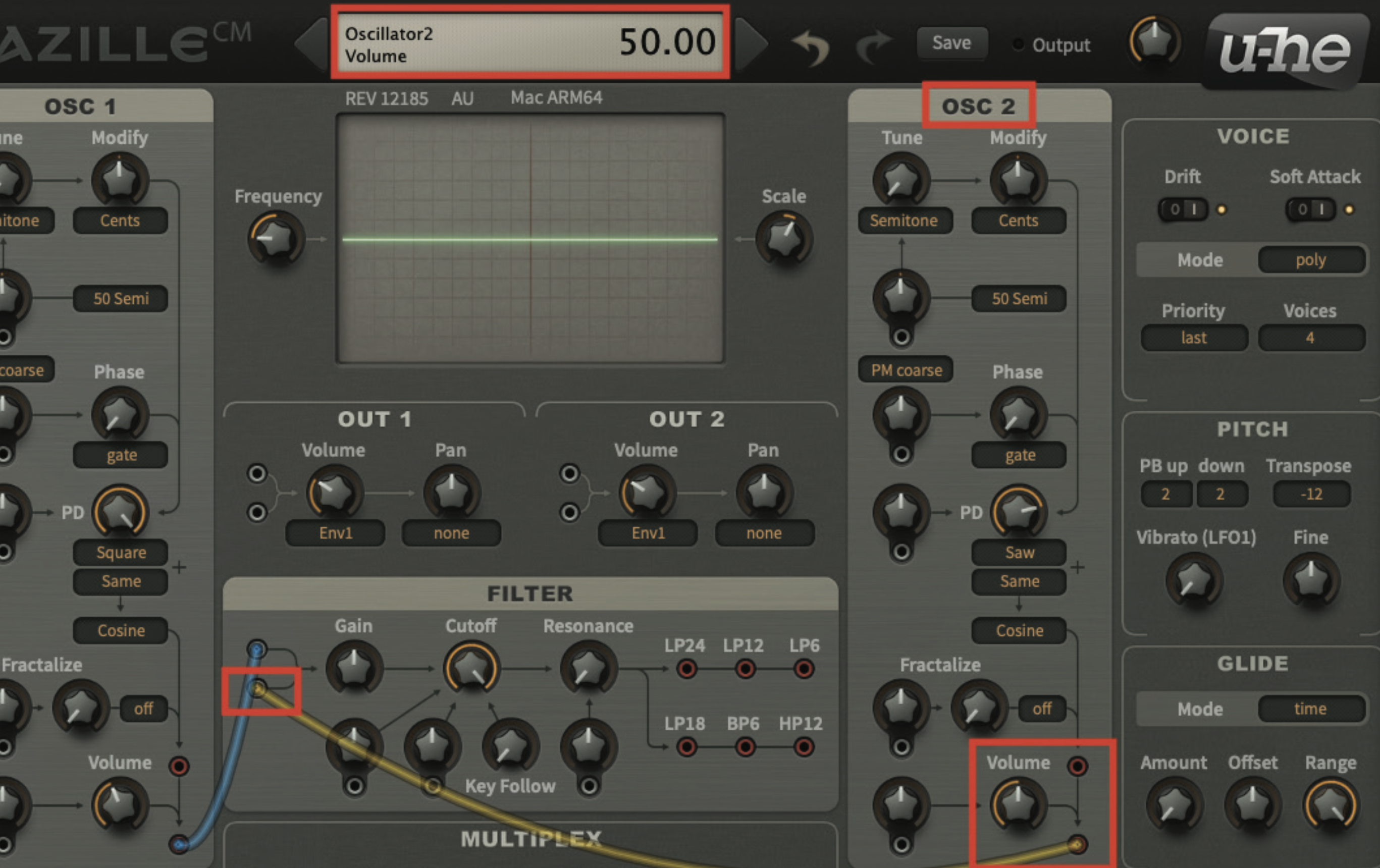1380x868 pixels.
Task: Adjust the filter Resonance knob
Action: point(589,668)
